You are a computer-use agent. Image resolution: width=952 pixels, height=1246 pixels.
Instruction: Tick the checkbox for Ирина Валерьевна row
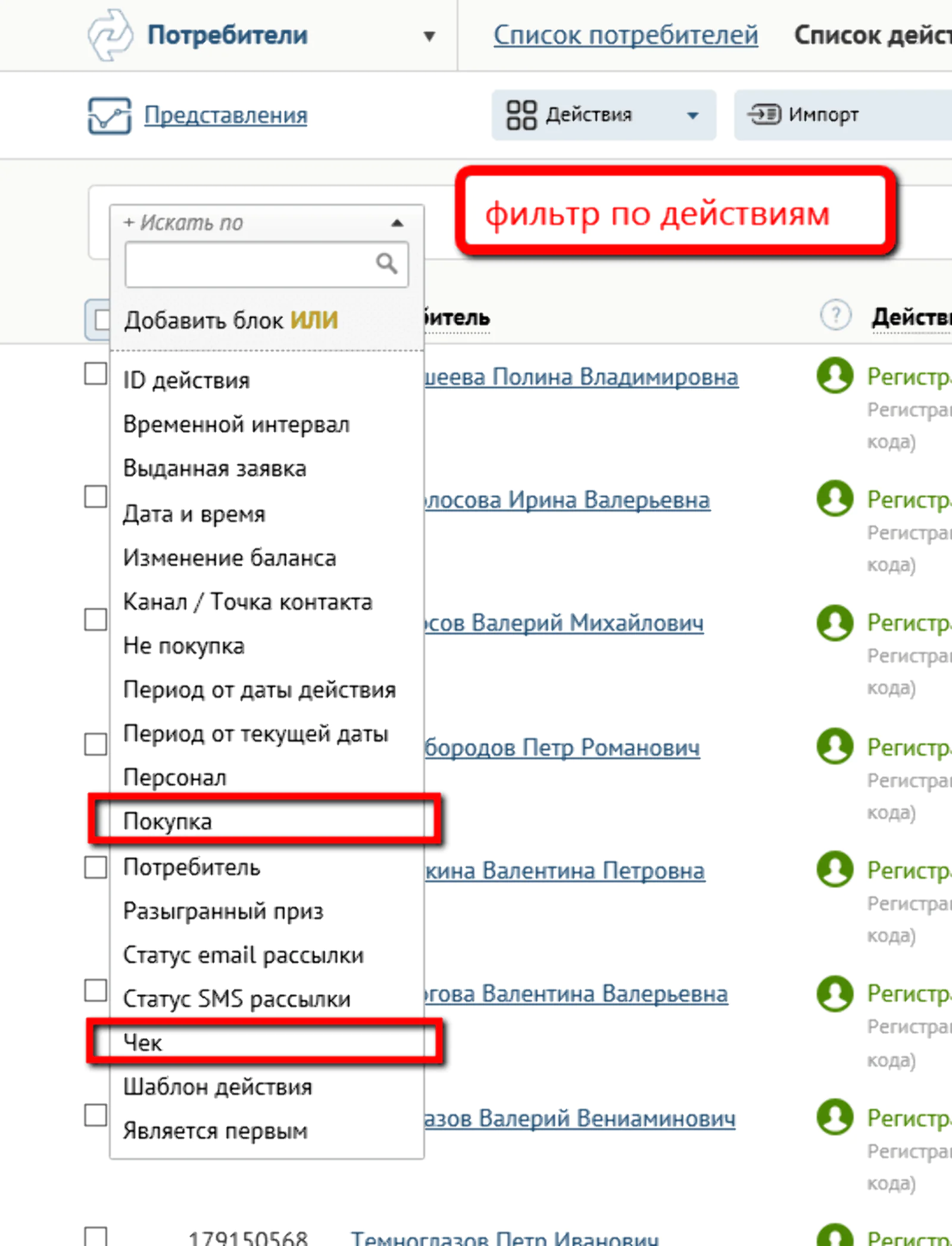point(95,497)
